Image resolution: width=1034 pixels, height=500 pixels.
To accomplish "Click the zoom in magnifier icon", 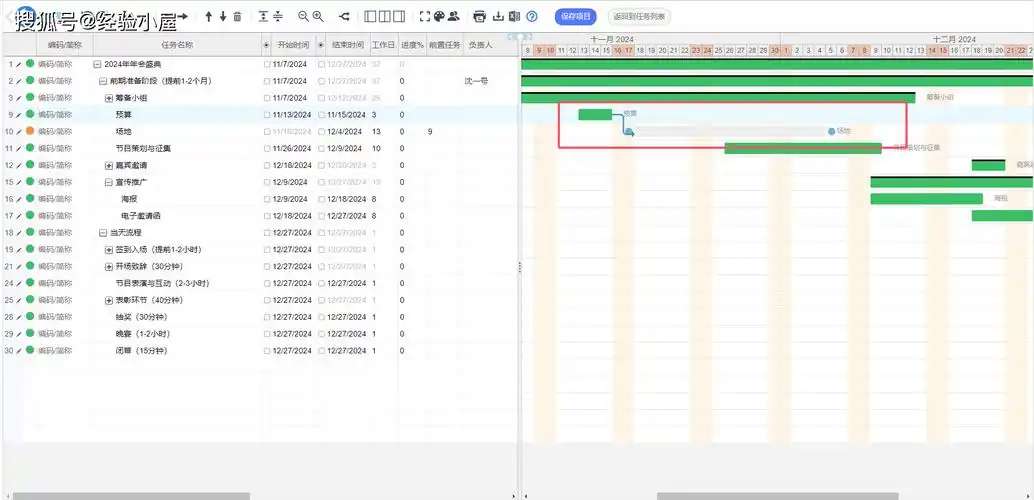I will pyautogui.click(x=318, y=16).
